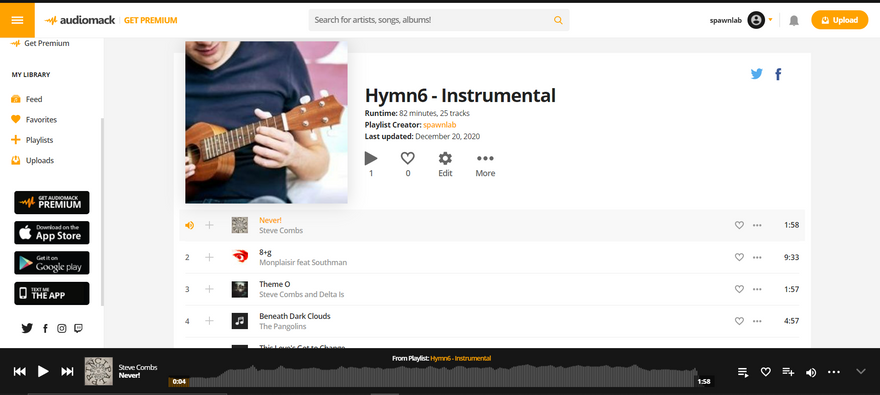This screenshot has height=395, width=880.
Task: Add current song to playlist from player bar
Action: point(788,372)
